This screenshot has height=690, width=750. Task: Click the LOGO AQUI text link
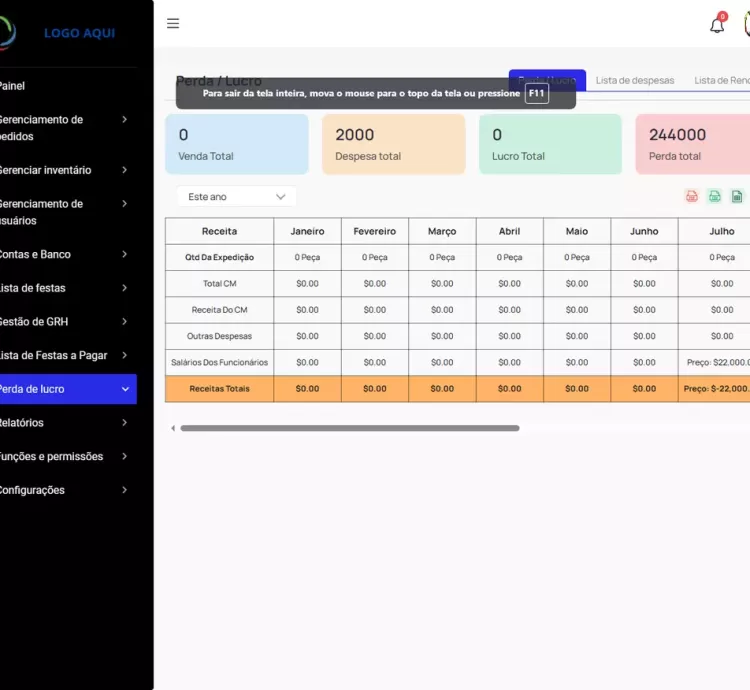pyautogui.click(x=79, y=33)
